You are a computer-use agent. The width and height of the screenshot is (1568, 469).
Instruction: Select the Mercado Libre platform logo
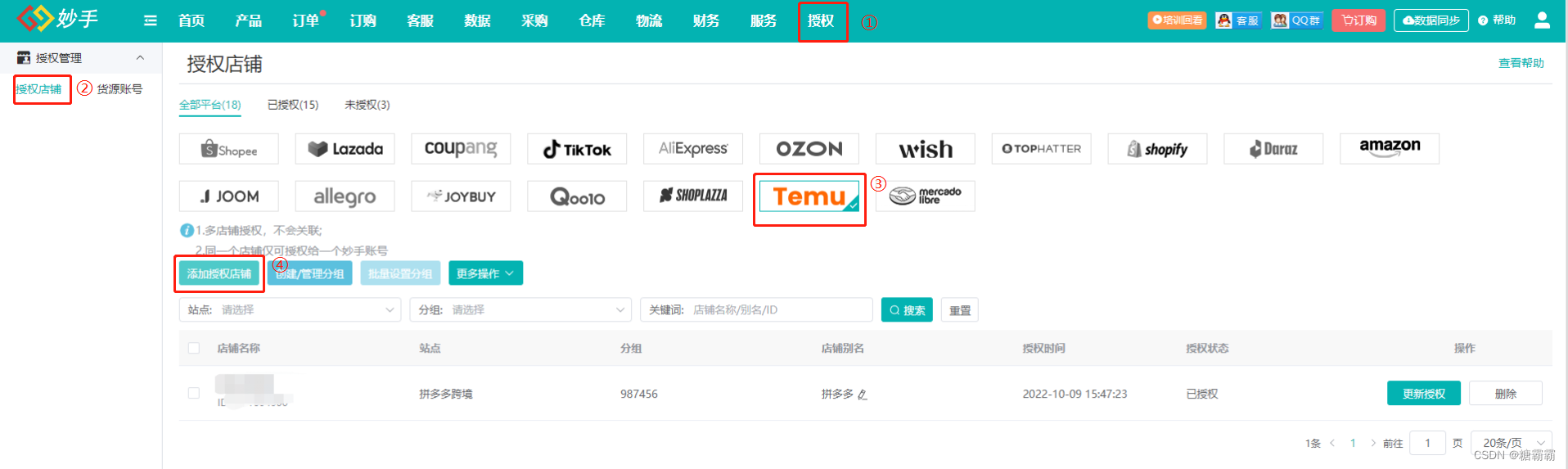(x=926, y=196)
